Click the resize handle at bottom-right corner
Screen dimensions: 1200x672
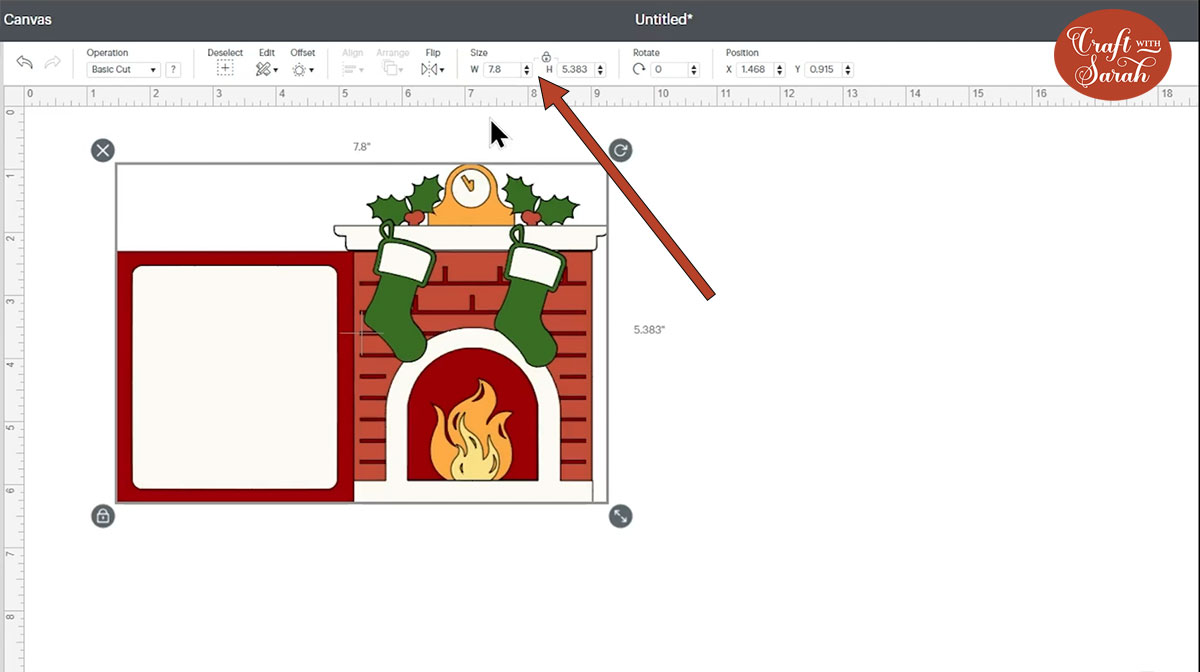620,516
